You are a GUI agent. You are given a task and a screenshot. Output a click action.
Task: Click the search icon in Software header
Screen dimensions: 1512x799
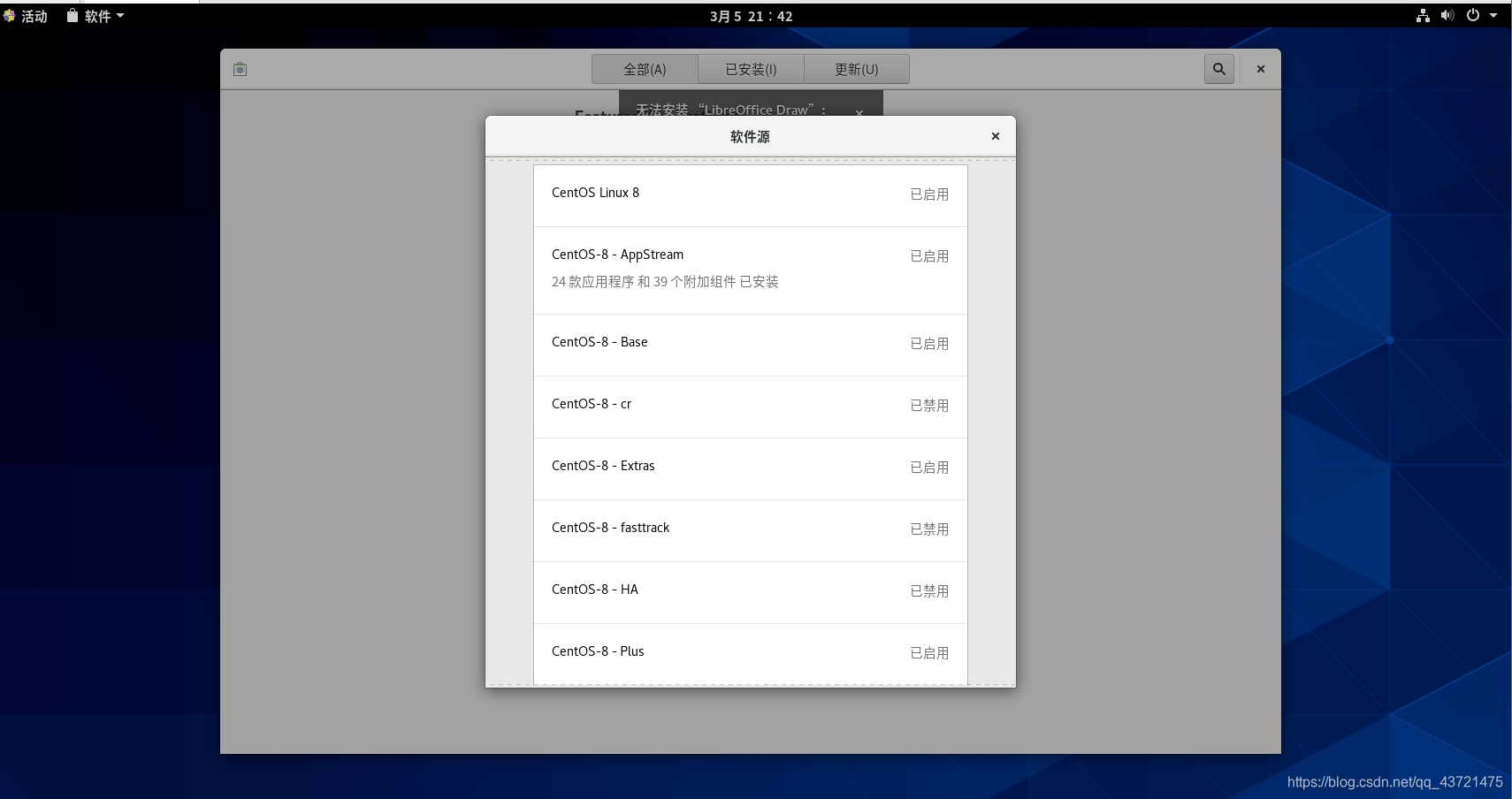1218,69
